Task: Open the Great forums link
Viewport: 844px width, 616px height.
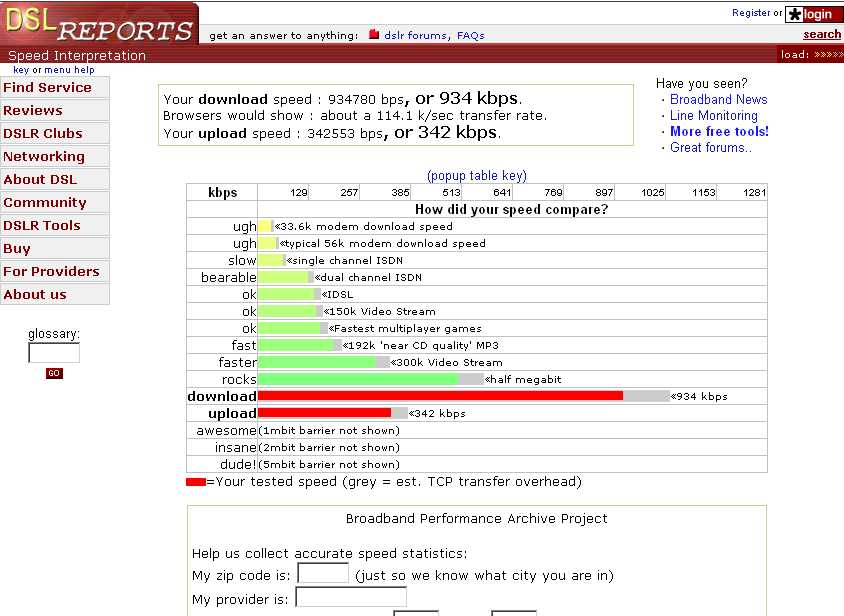Action: pos(711,148)
